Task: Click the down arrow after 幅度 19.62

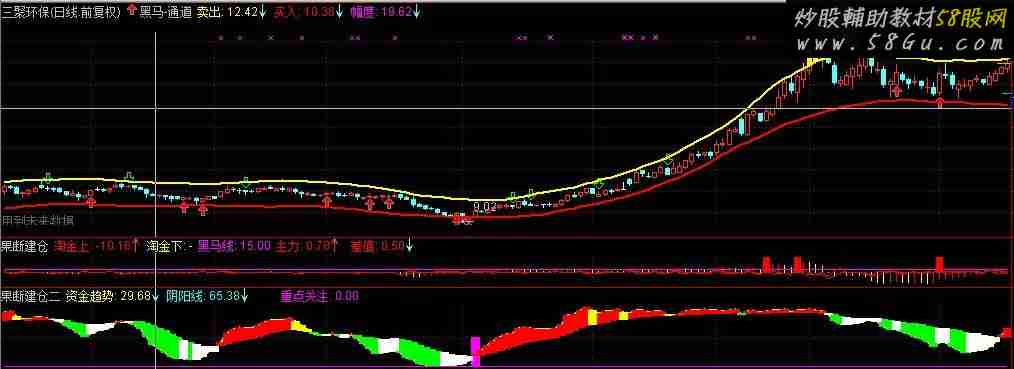Action: coord(416,12)
